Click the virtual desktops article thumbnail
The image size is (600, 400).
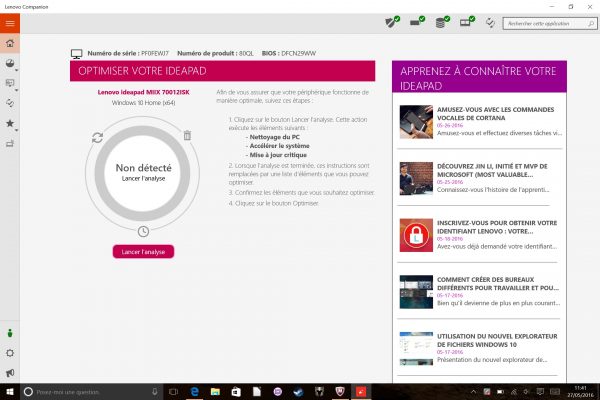(x=416, y=292)
